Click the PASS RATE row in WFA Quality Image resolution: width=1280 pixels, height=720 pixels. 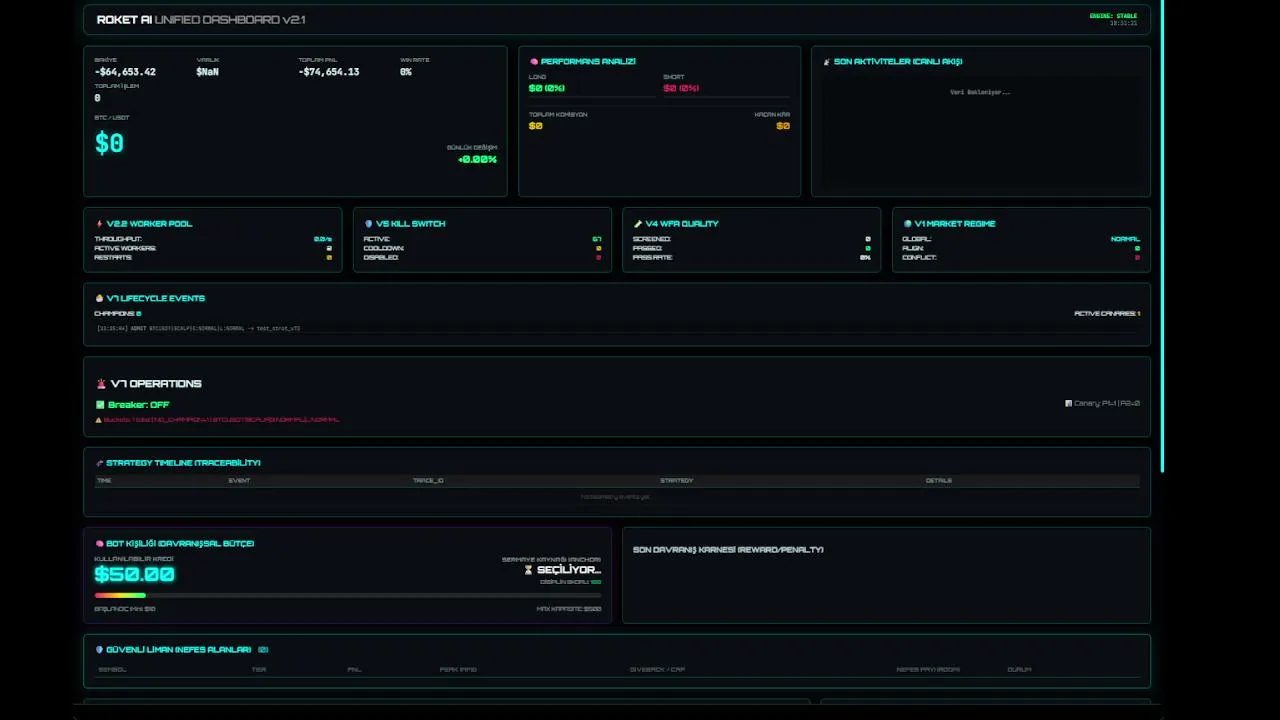coord(752,257)
